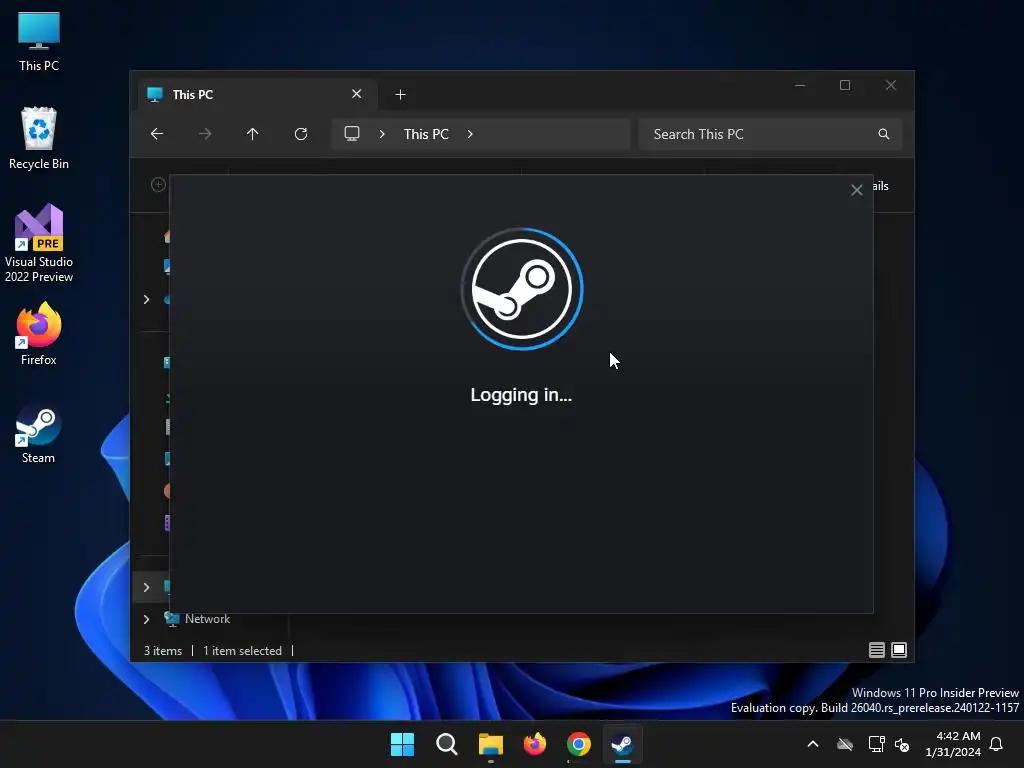The height and width of the screenshot is (768, 1024).
Task: Close the File Explorer window
Action: point(891,86)
